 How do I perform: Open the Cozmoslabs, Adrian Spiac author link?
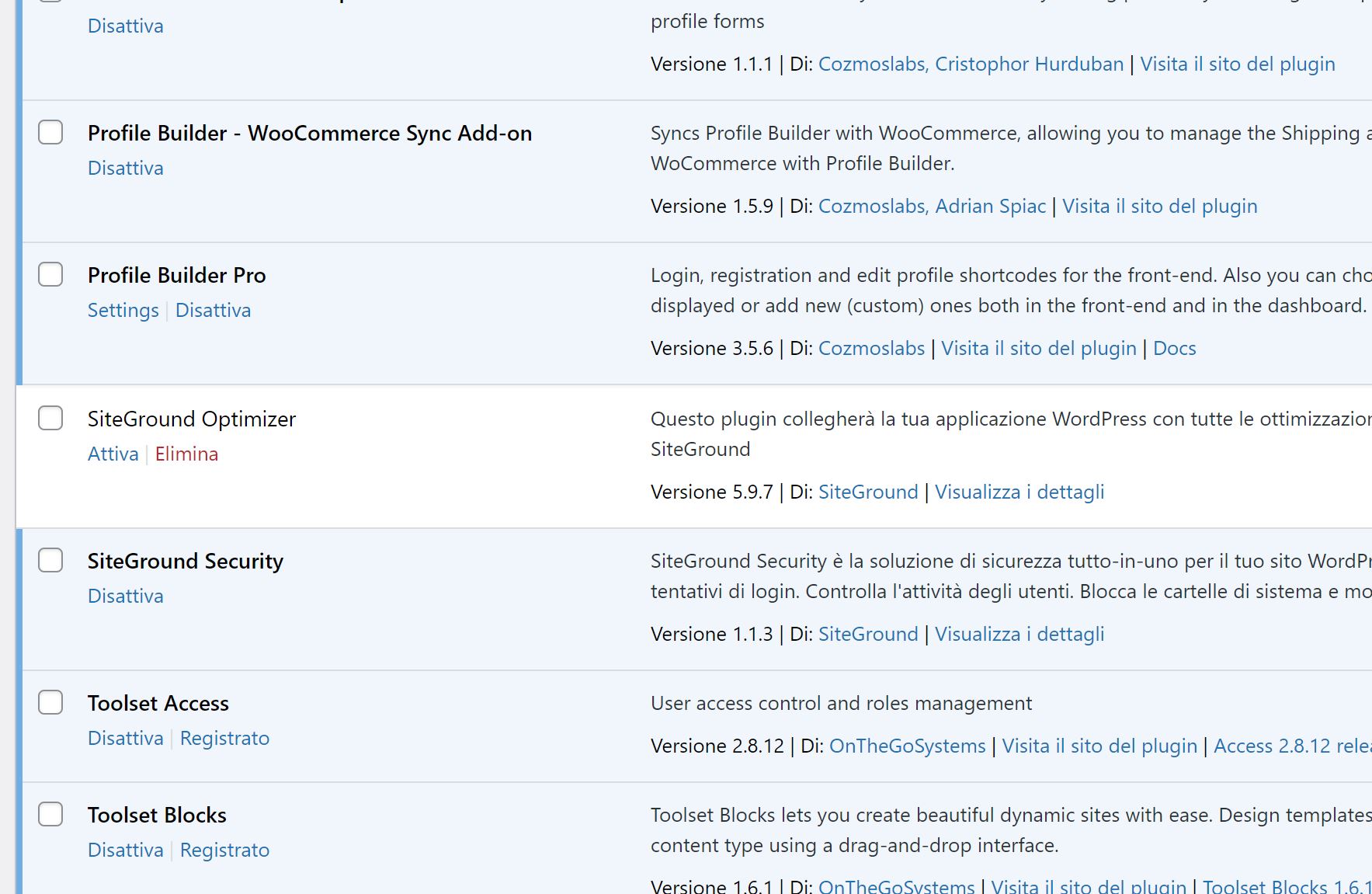pyautogui.click(x=932, y=206)
